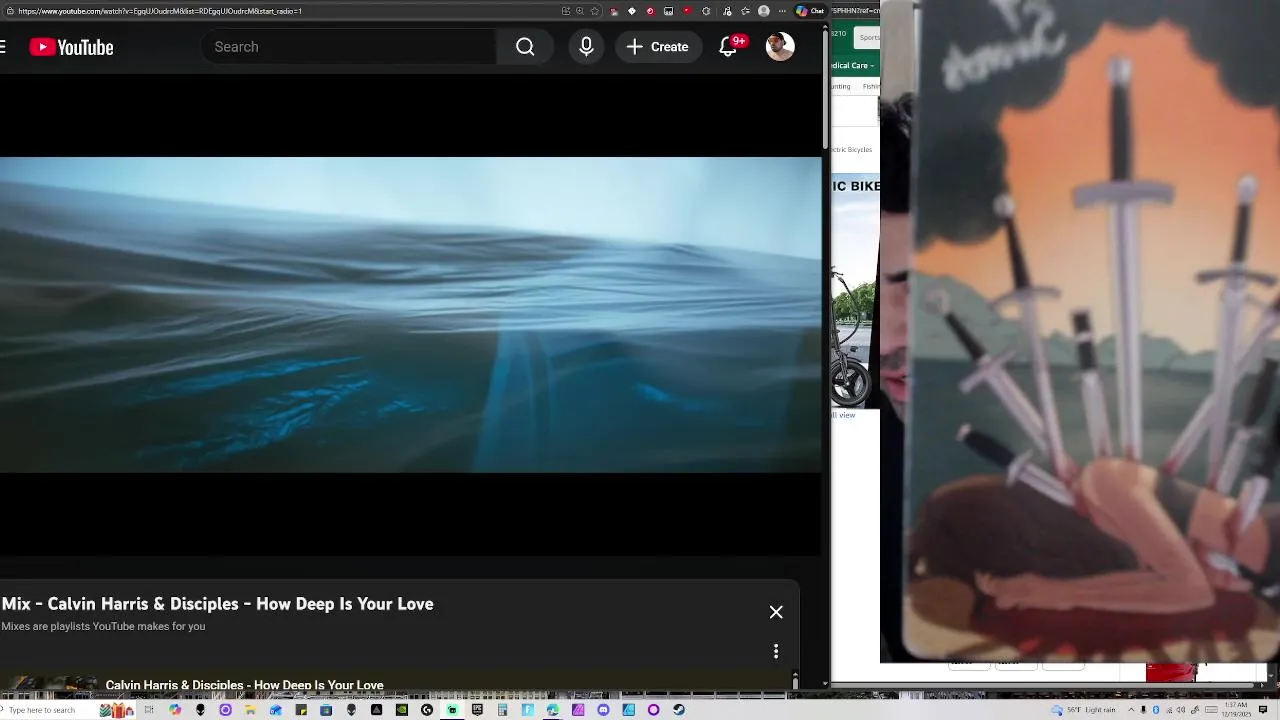The image size is (1280, 720).
Task: Click the Mix - Calvin Harris & Disciples title
Action: pyautogui.click(x=217, y=604)
